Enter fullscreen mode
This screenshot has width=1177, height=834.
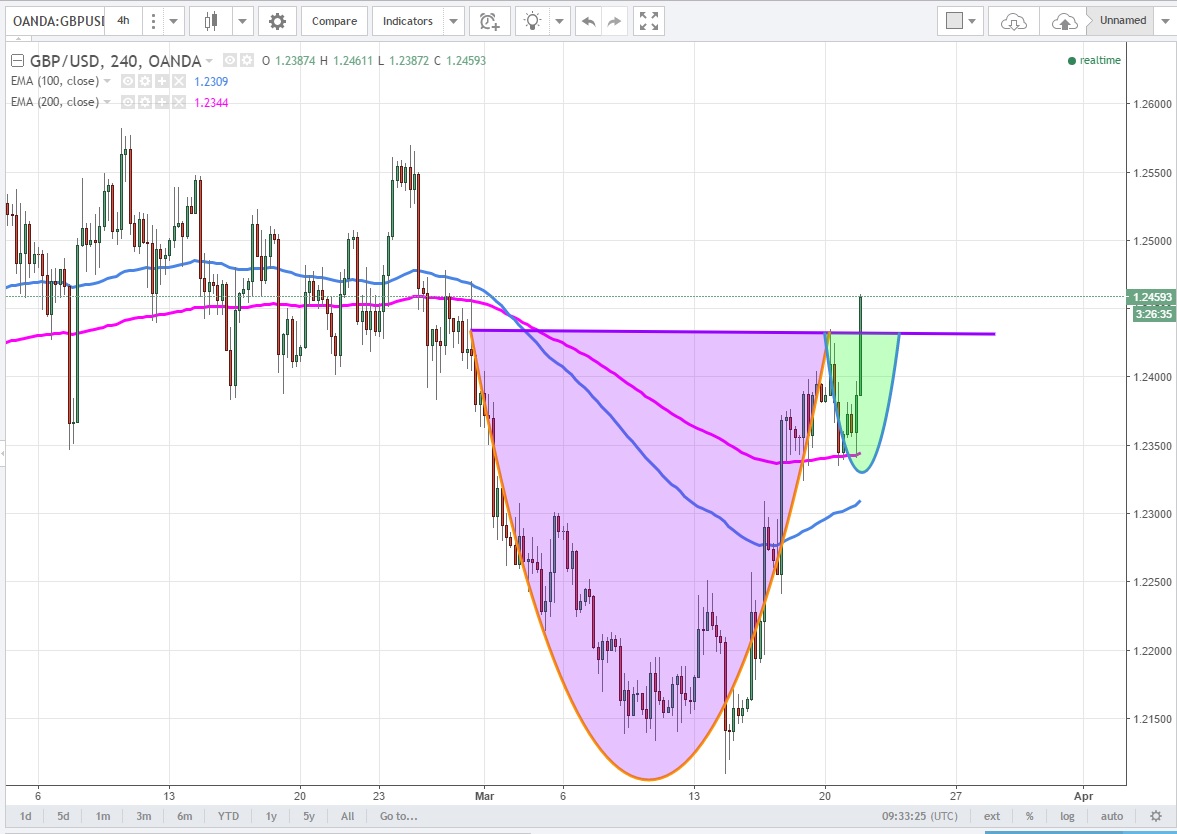(x=649, y=21)
